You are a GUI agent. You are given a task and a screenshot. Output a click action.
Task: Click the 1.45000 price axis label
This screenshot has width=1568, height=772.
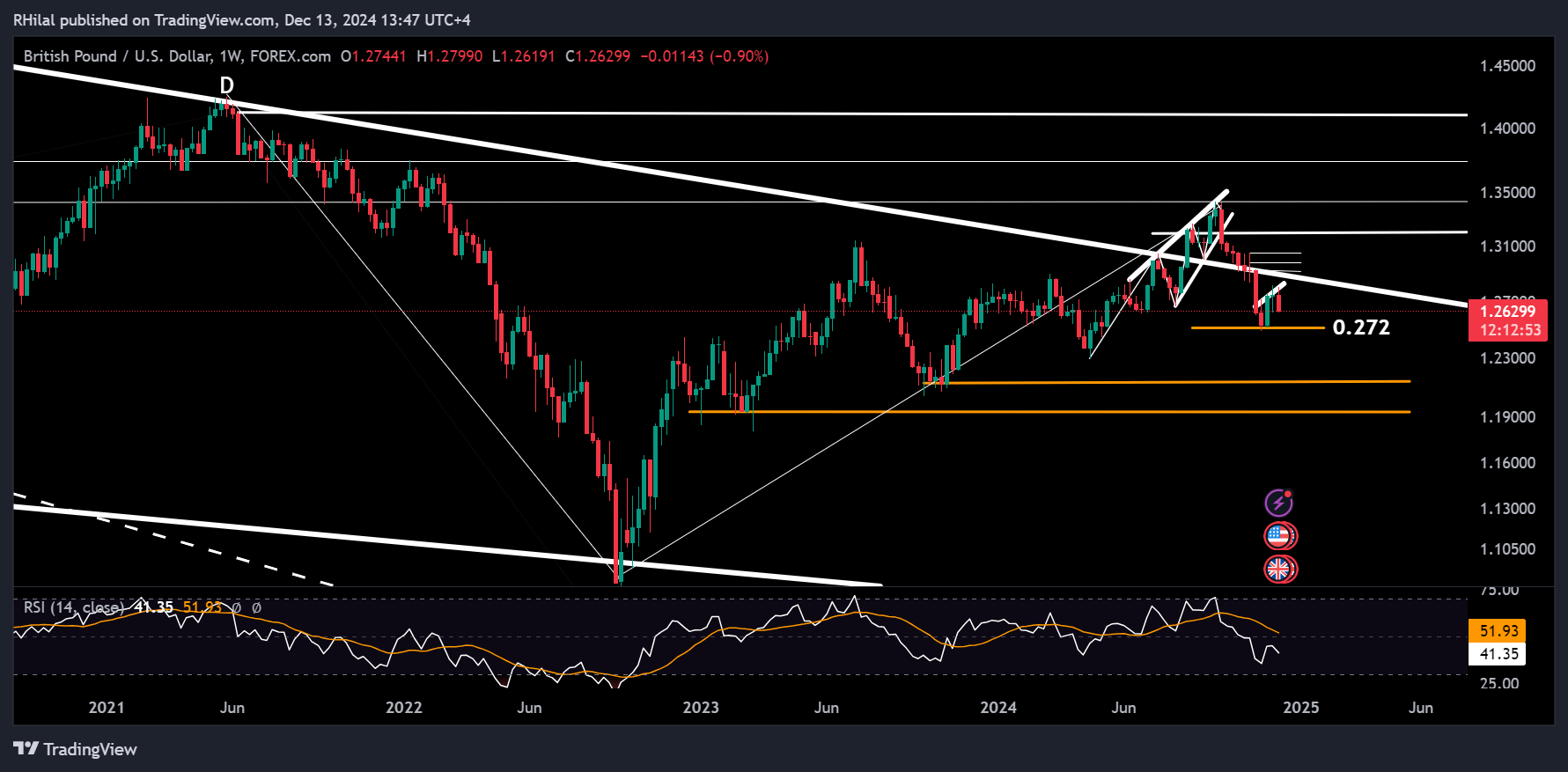click(x=1507, y=66)
